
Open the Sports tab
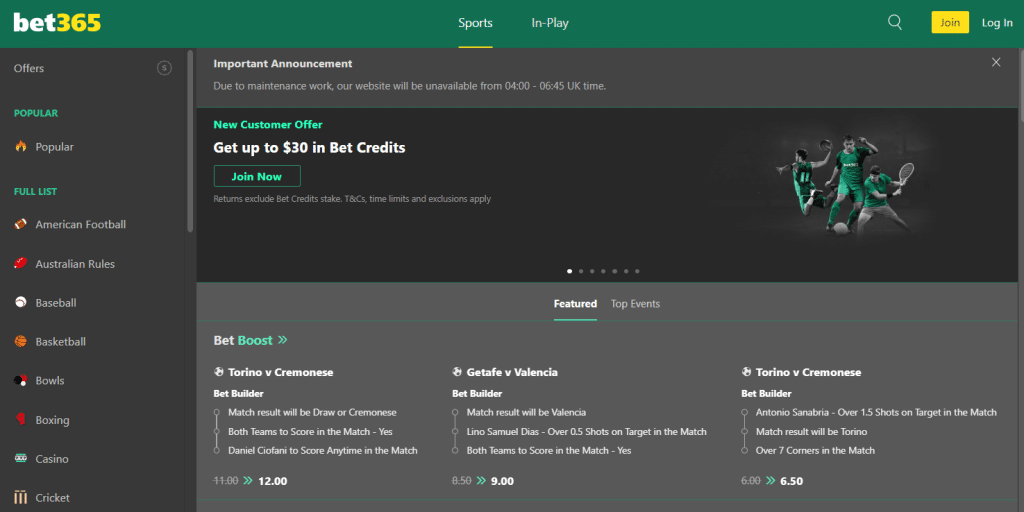[475, 23]
